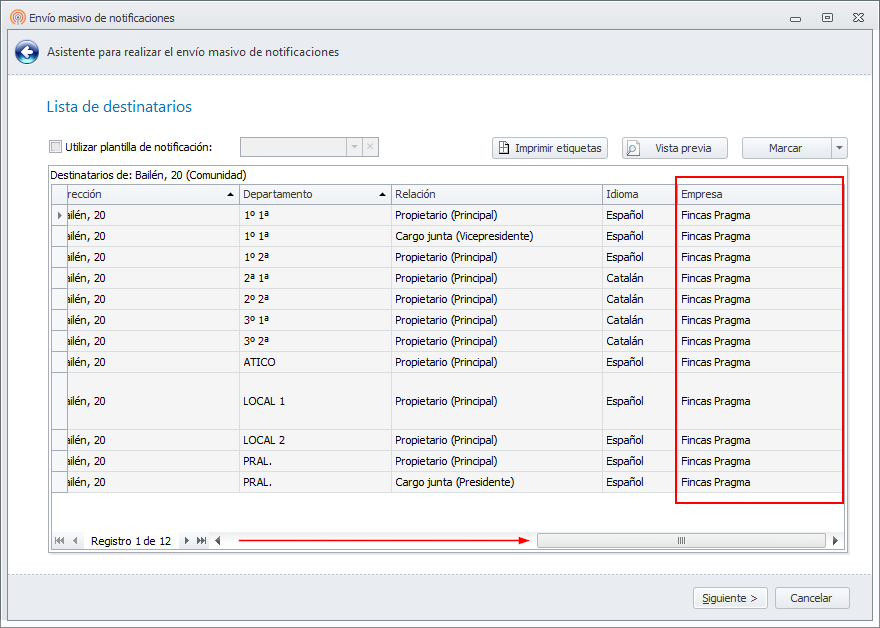
Task: Go to the previous record
Action: click(x=75, y=541)
